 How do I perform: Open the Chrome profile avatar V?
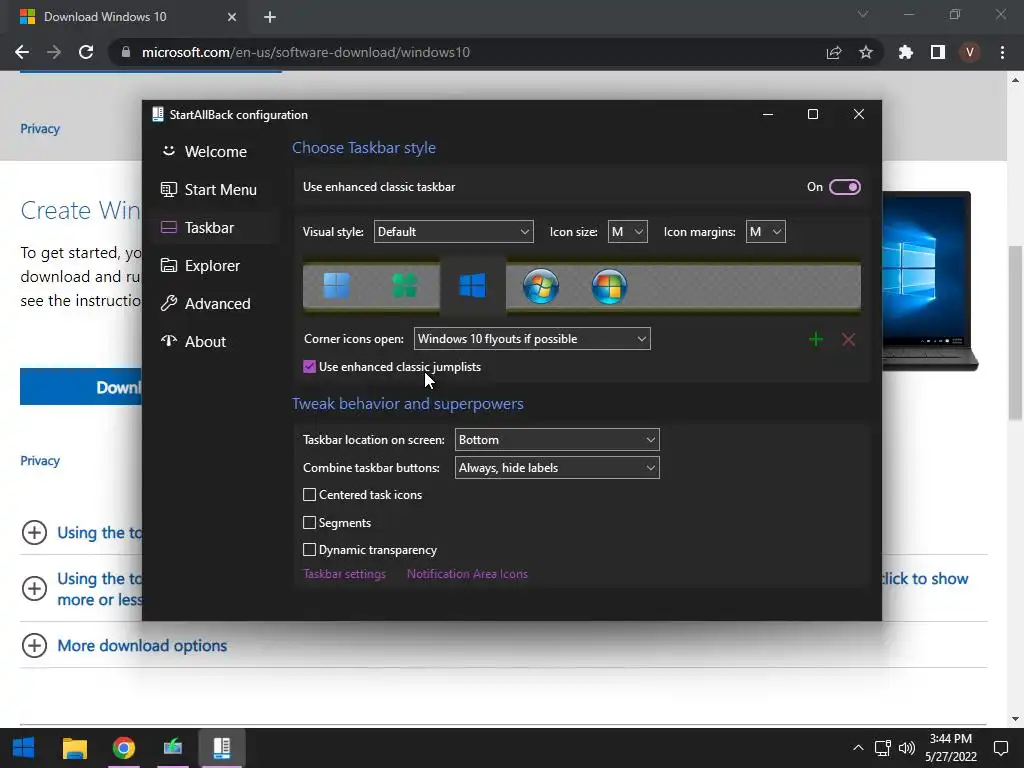(970, 52)
